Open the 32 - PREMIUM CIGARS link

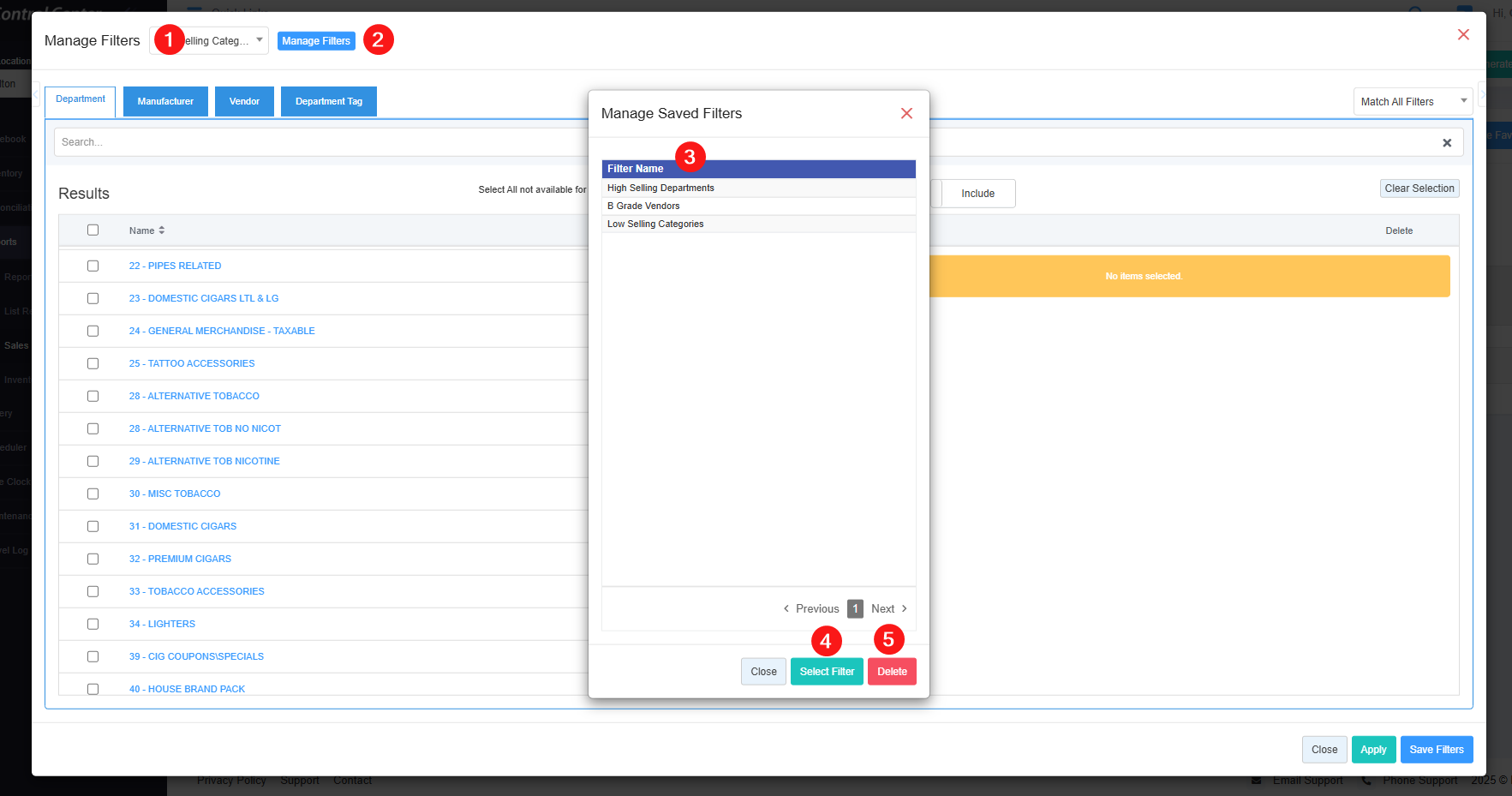[x=180, y=559]
